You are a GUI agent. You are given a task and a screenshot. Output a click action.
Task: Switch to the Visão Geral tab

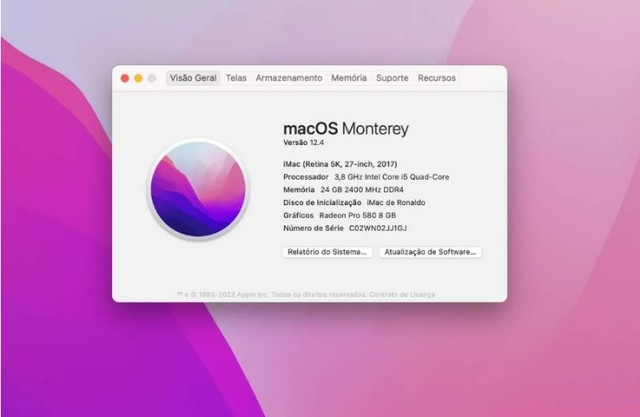coord(193,78)
